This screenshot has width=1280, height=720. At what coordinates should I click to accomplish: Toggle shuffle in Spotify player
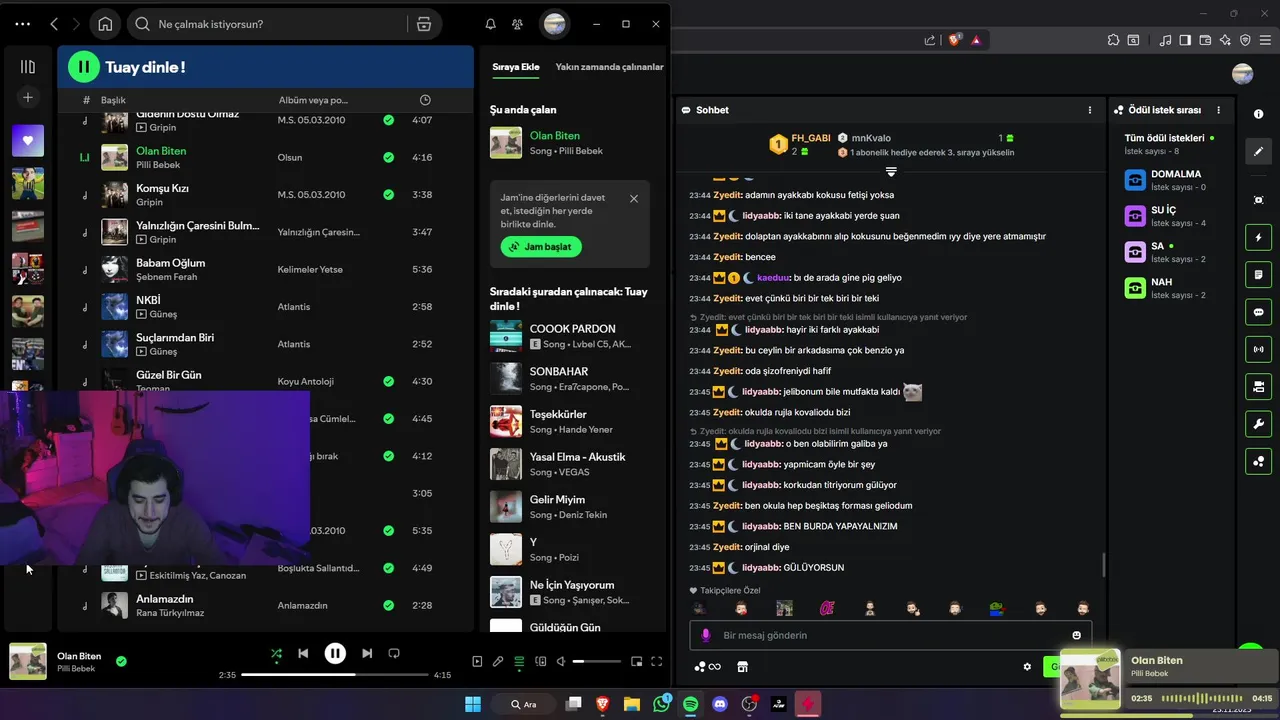pyautogui.click(x=276, y=654)
